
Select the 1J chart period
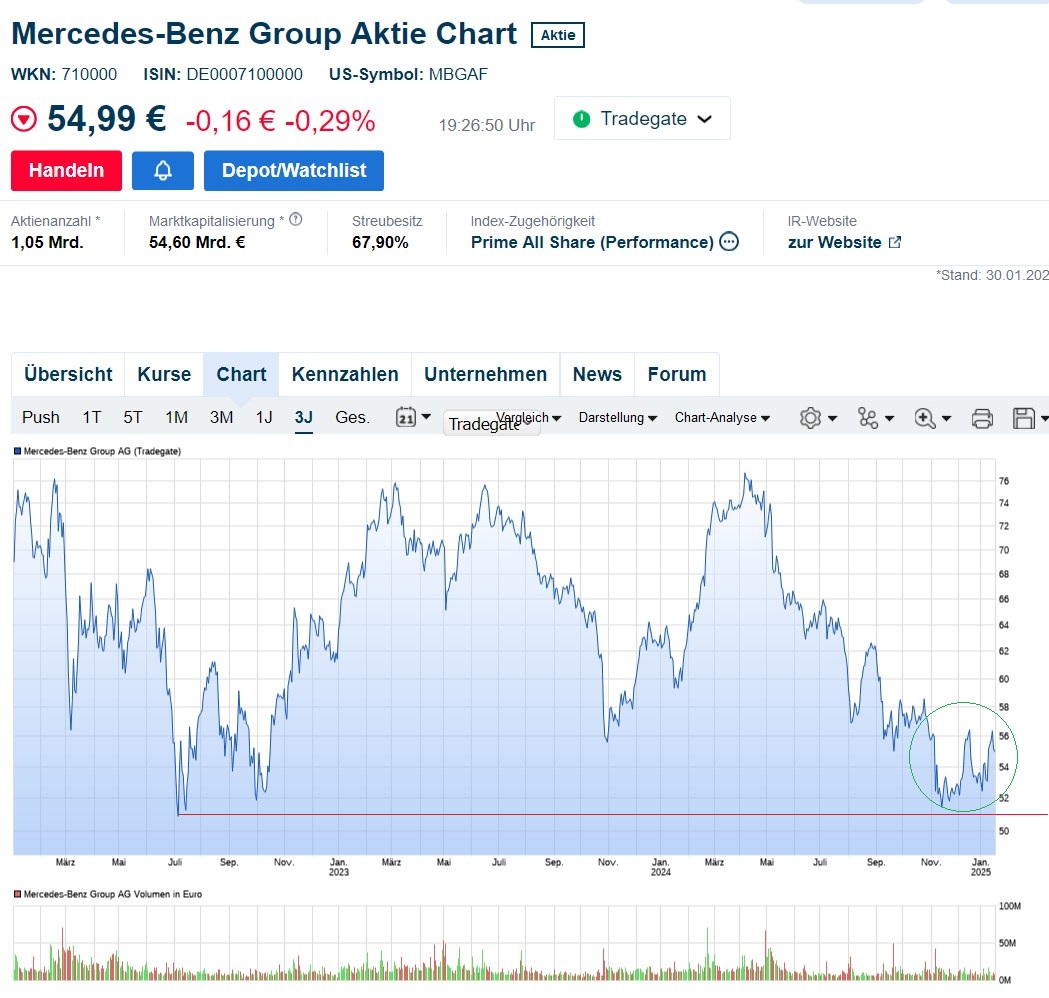[x=263, y=417]
